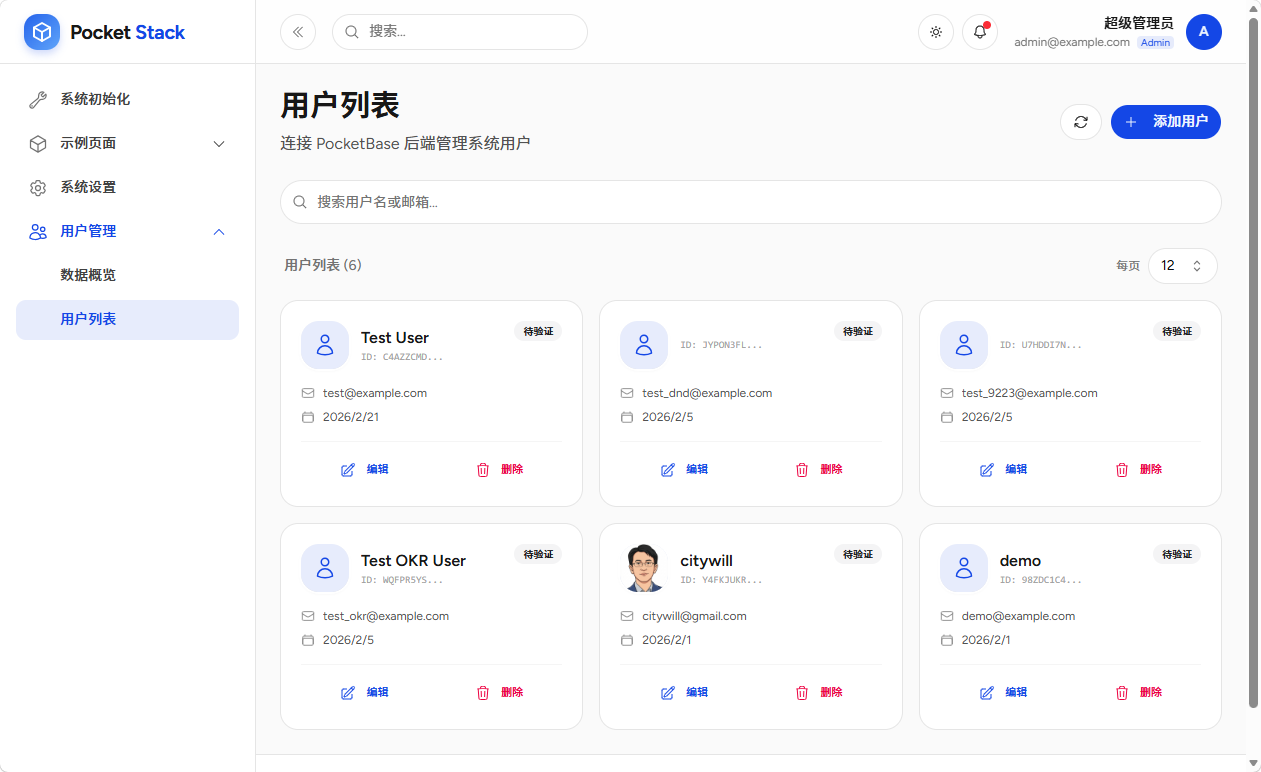Open 系统初始化 in the sidebar
Image resolution: width=1261 pixels, height=772 pixels.
(127, 99)
